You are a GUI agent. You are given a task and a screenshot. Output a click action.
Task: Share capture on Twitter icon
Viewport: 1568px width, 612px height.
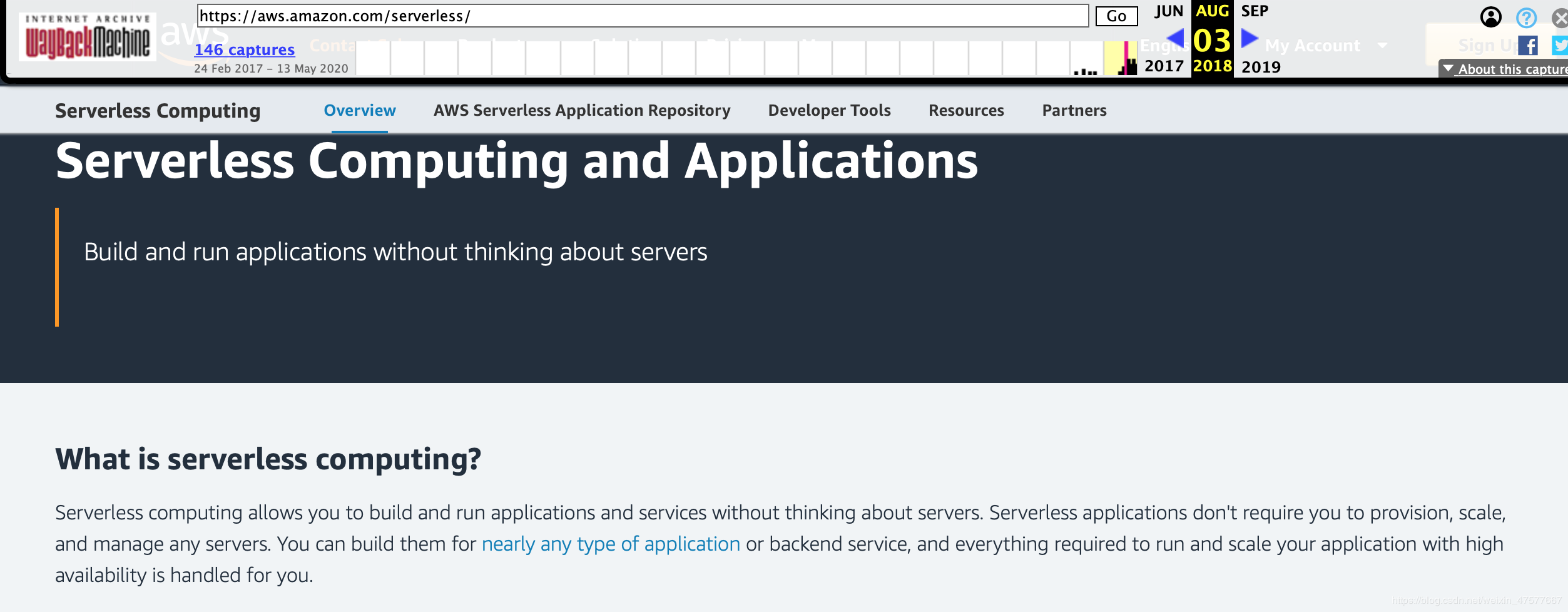[x=1560, y=46]
